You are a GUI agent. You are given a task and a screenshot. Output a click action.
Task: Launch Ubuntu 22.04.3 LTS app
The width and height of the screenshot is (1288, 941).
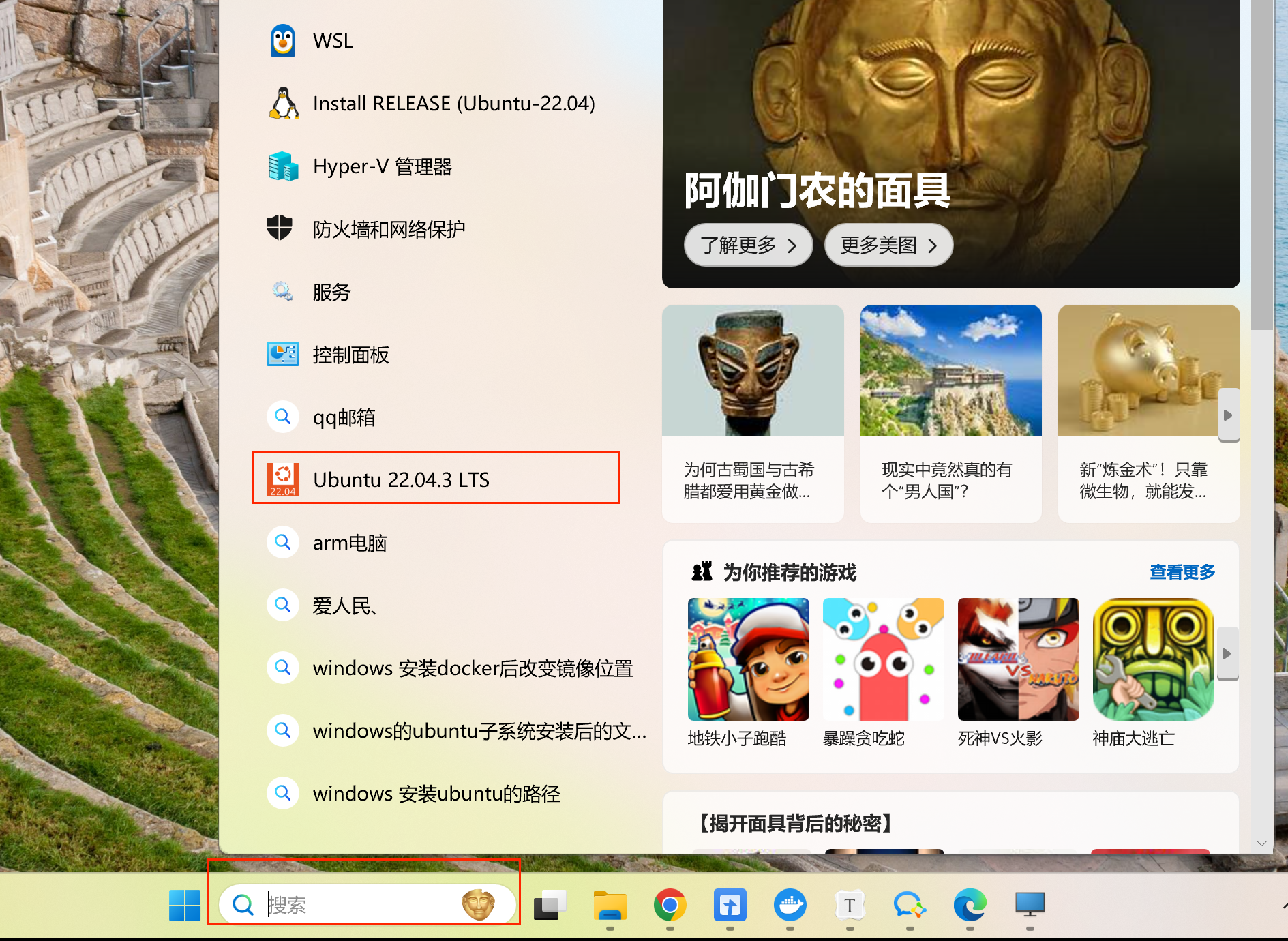pos(436,479)
